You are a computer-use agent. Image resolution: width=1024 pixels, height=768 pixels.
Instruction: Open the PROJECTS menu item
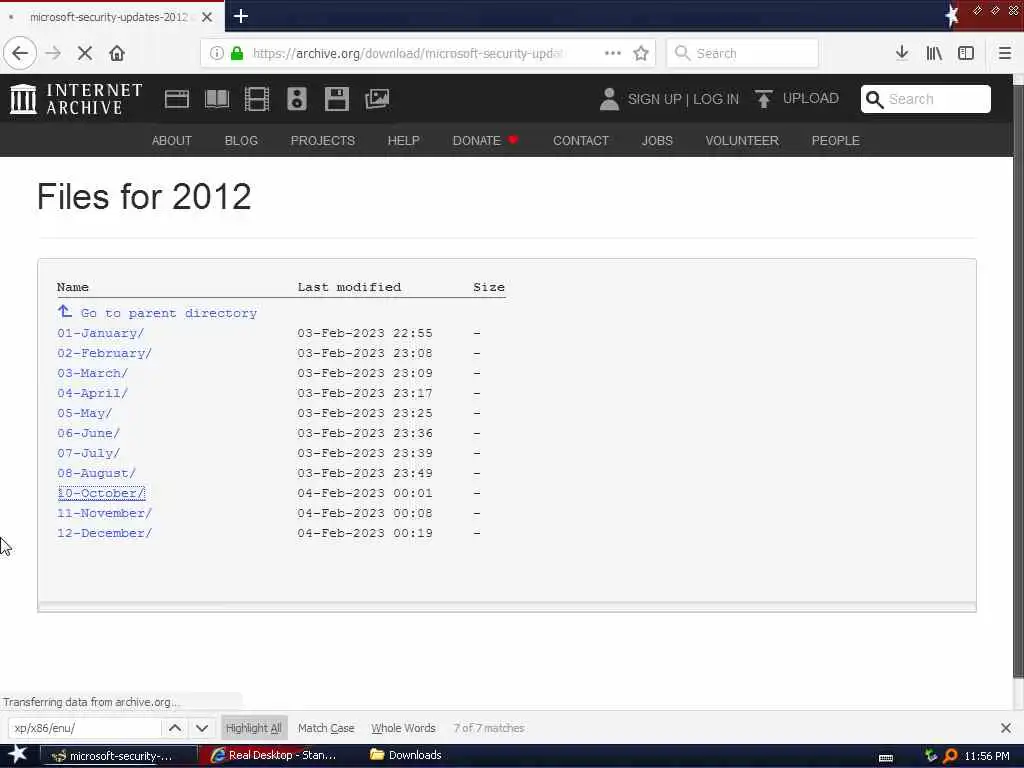(x=323, y=140)
